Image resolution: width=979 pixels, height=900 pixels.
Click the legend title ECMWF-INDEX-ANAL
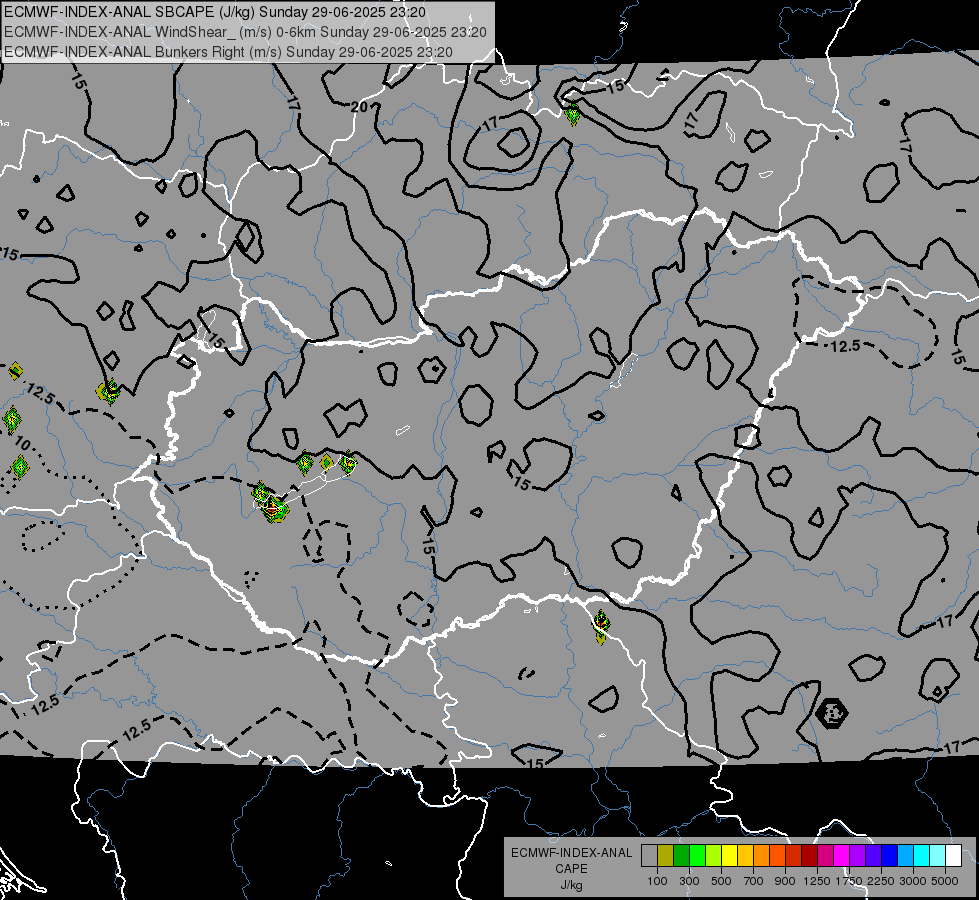pyautogui.click(x=571, y=853)
